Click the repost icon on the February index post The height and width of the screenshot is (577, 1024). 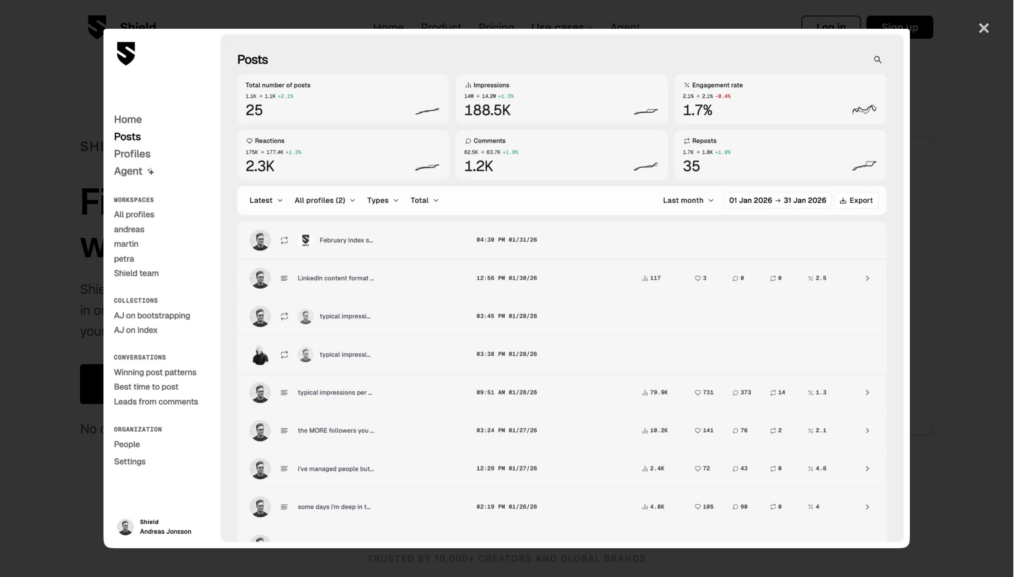(282, 239)
